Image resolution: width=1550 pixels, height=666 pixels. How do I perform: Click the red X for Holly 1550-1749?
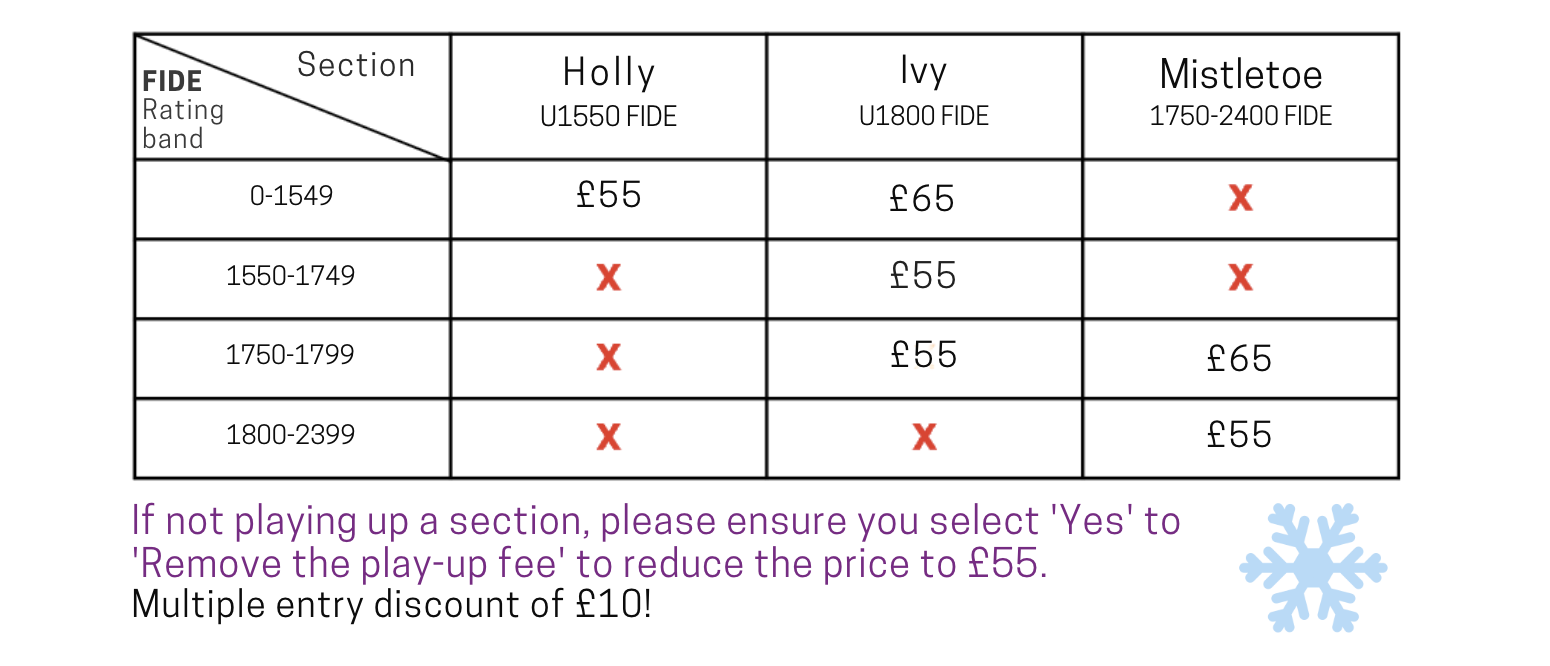pos(608,278)
